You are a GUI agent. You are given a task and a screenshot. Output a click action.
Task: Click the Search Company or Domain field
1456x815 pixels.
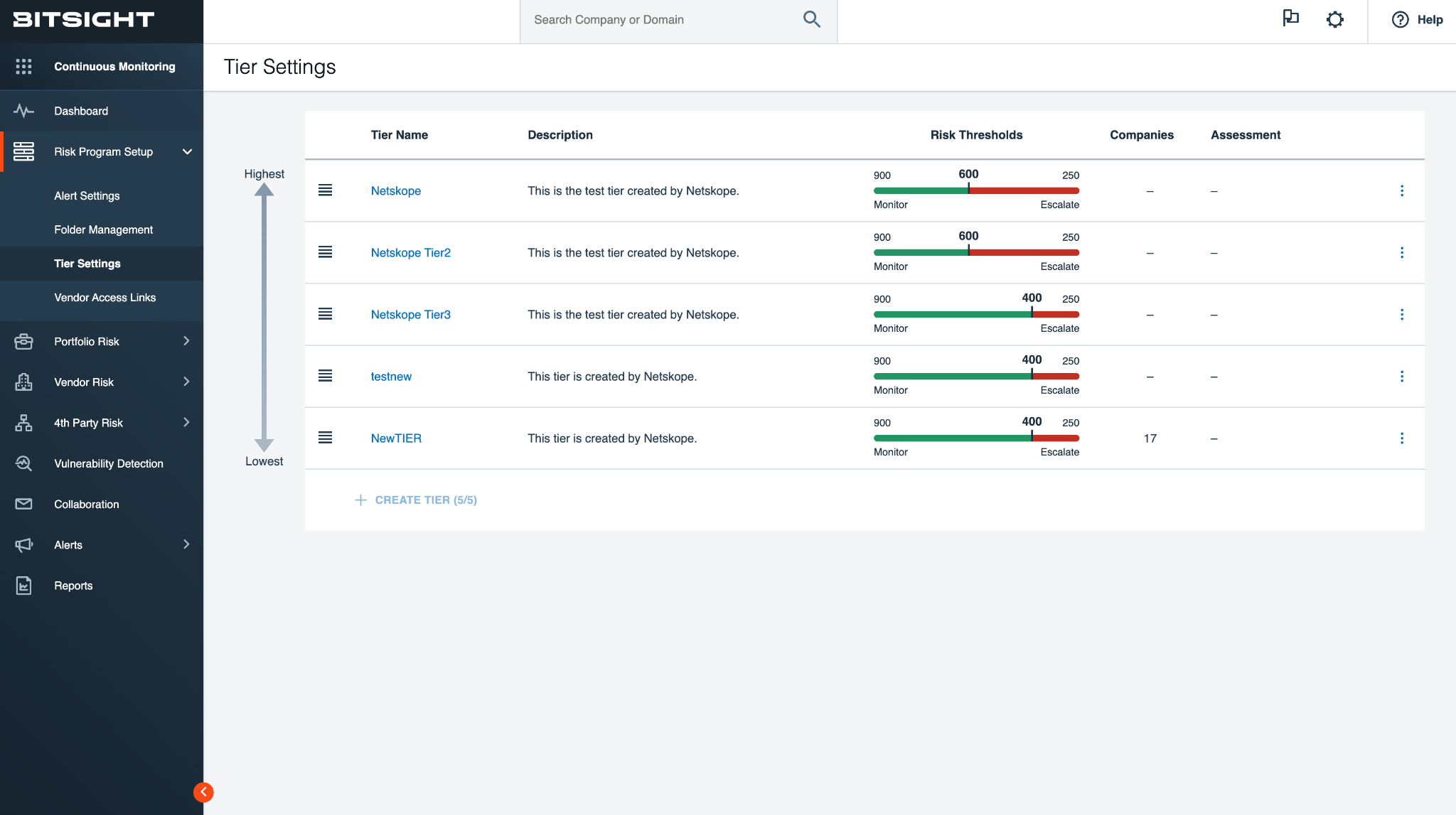(679, 21)
